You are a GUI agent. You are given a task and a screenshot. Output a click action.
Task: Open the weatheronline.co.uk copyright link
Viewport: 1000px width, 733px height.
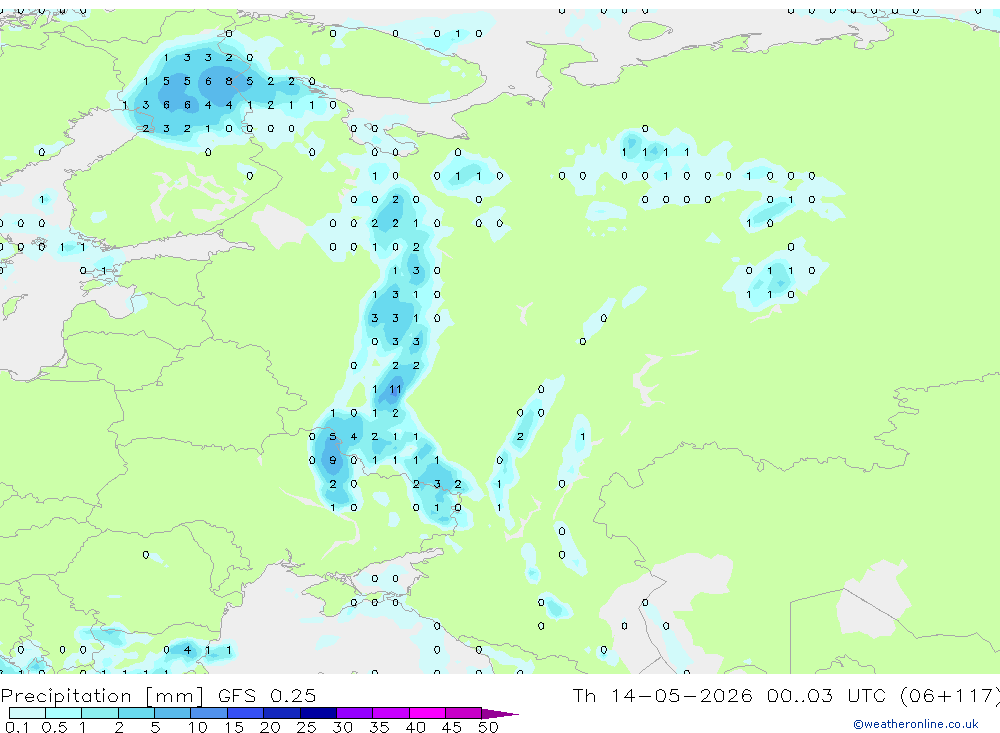tap(916, 724)
